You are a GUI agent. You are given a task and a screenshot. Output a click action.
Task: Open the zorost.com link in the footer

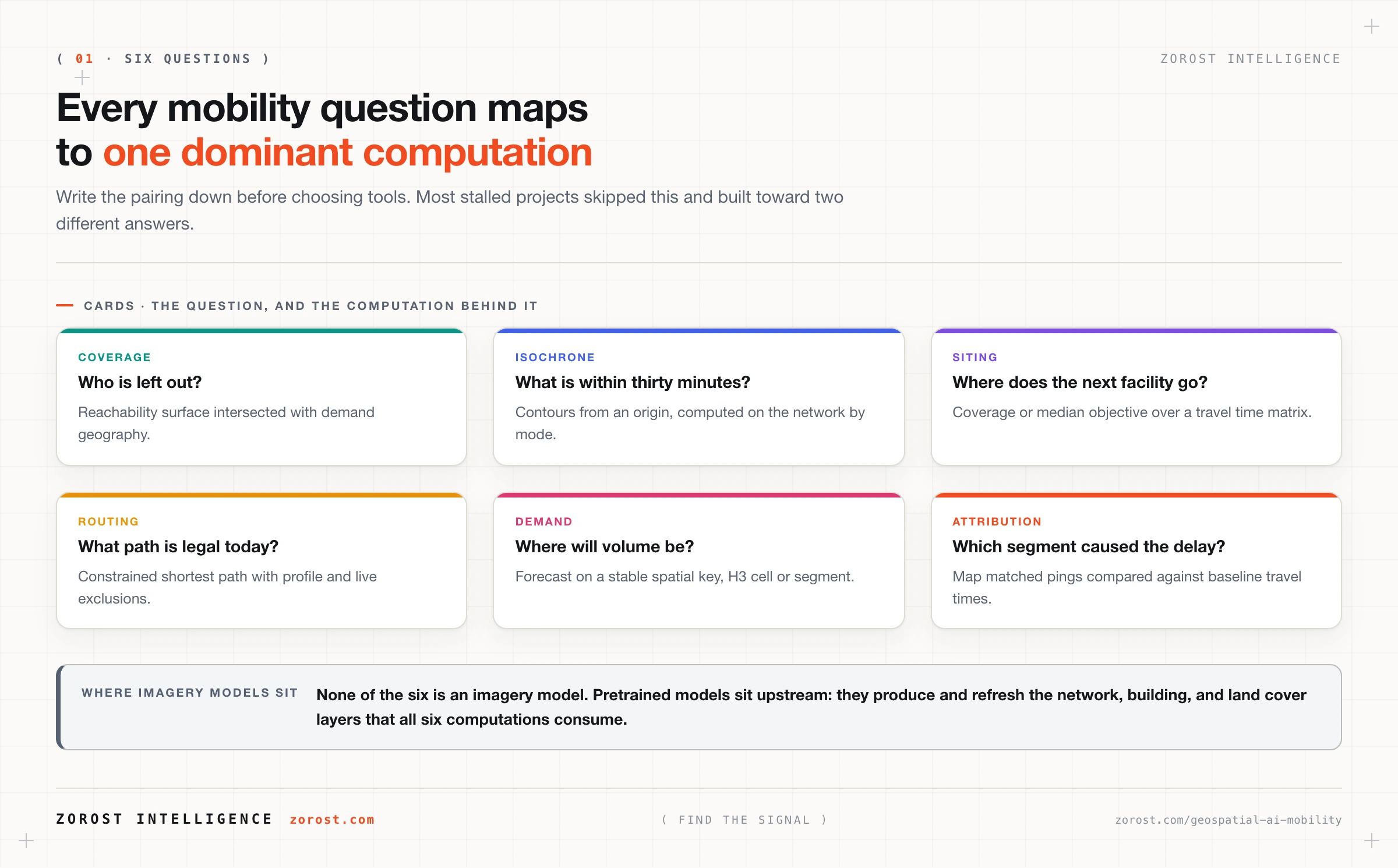pos(332,820)
